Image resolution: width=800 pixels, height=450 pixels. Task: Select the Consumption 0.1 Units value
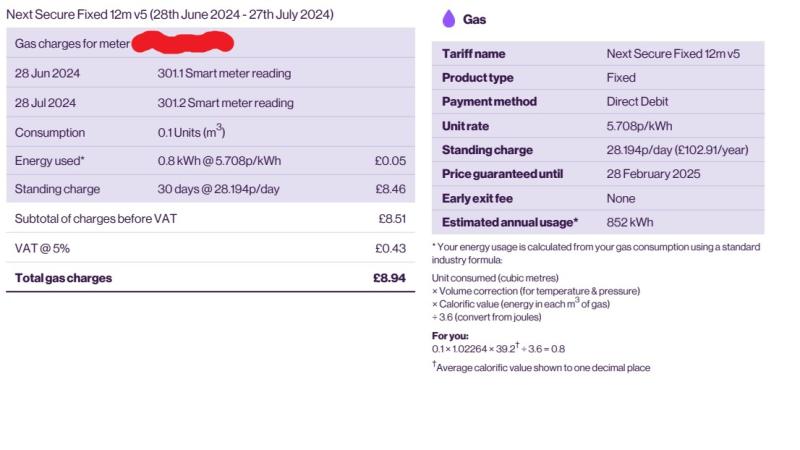point(191,132)
